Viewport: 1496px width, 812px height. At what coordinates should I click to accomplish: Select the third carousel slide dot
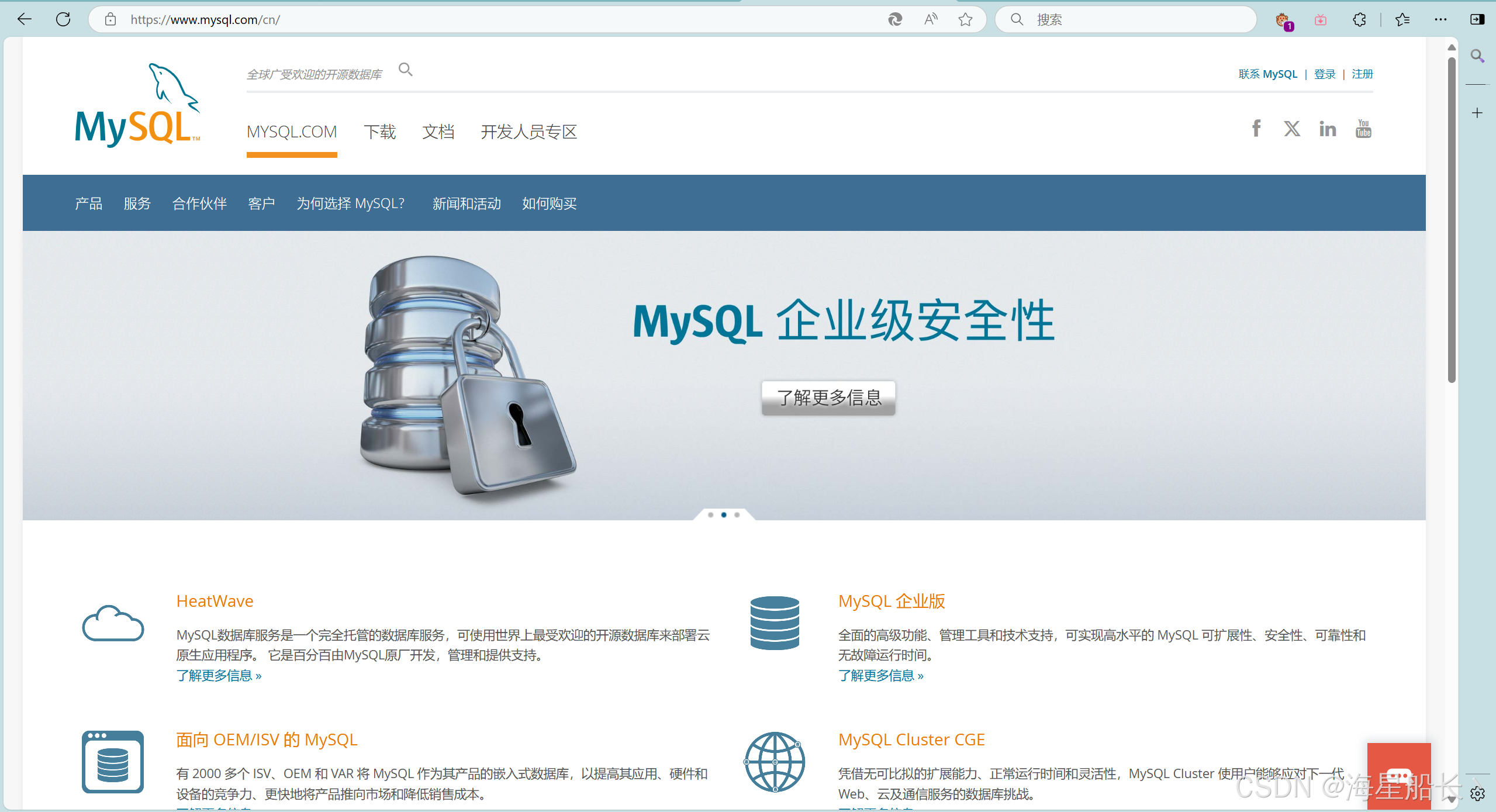(737, 515)
